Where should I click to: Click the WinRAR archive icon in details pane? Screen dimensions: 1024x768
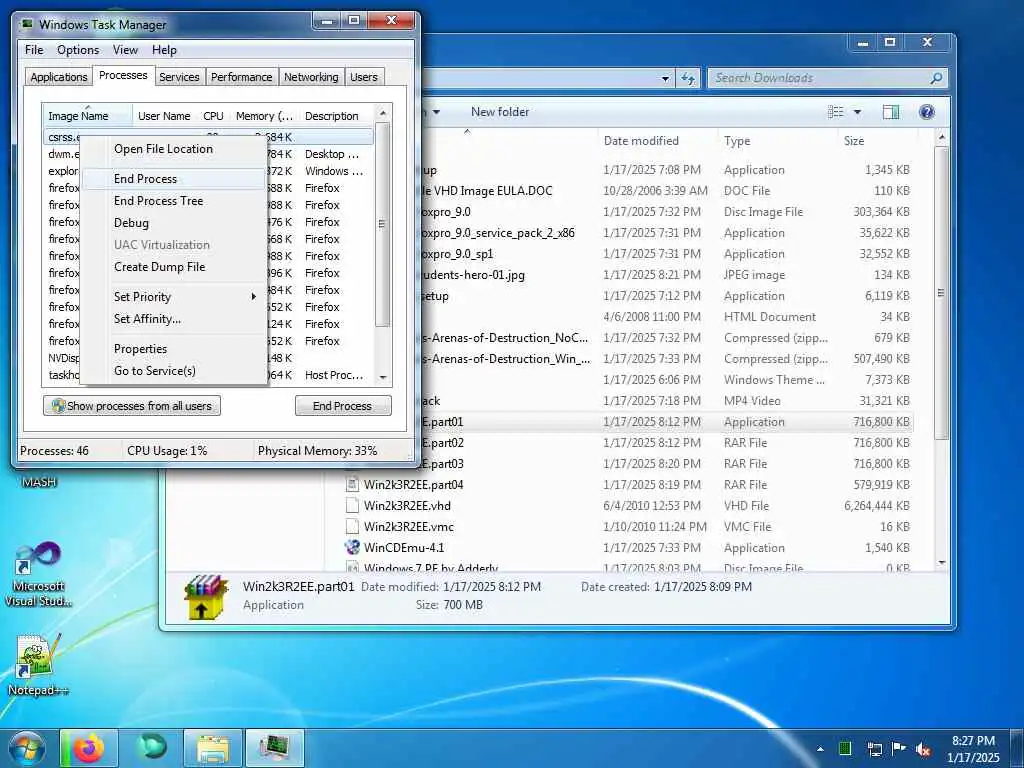point(206,597)
